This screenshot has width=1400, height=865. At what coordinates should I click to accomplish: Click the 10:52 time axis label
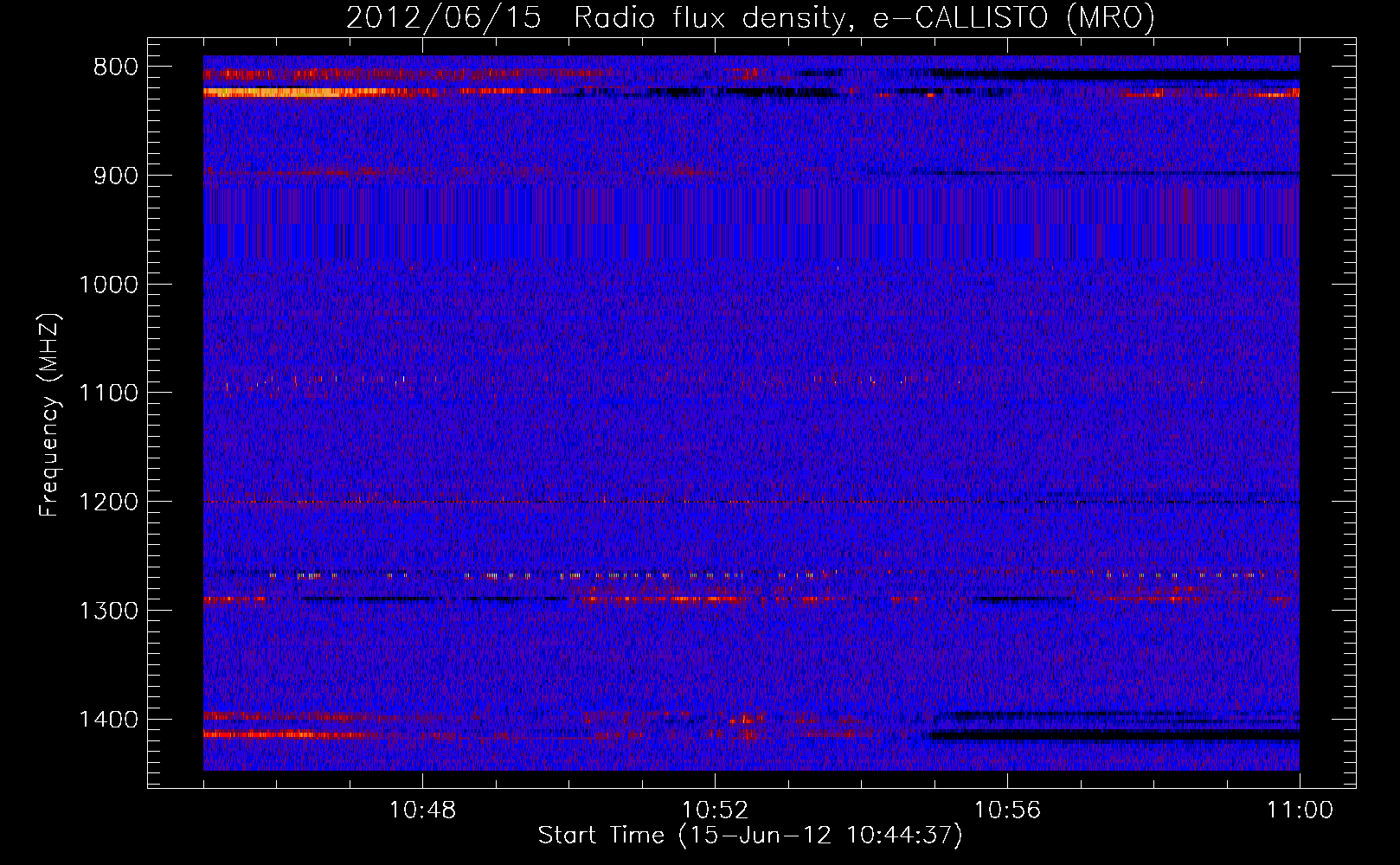point(716,811)
